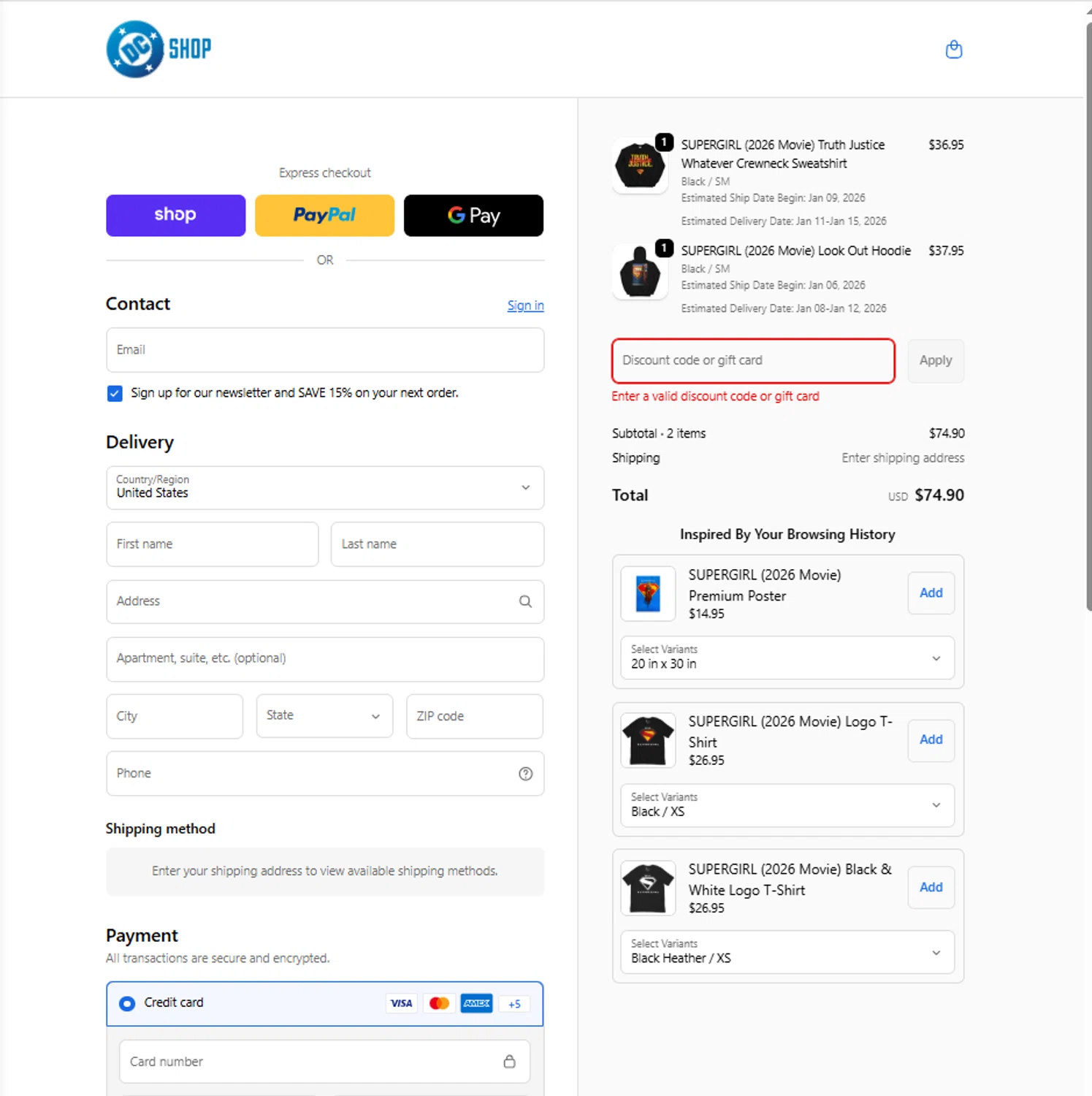Select the Credit card radio button

[x=127, y=1003]
